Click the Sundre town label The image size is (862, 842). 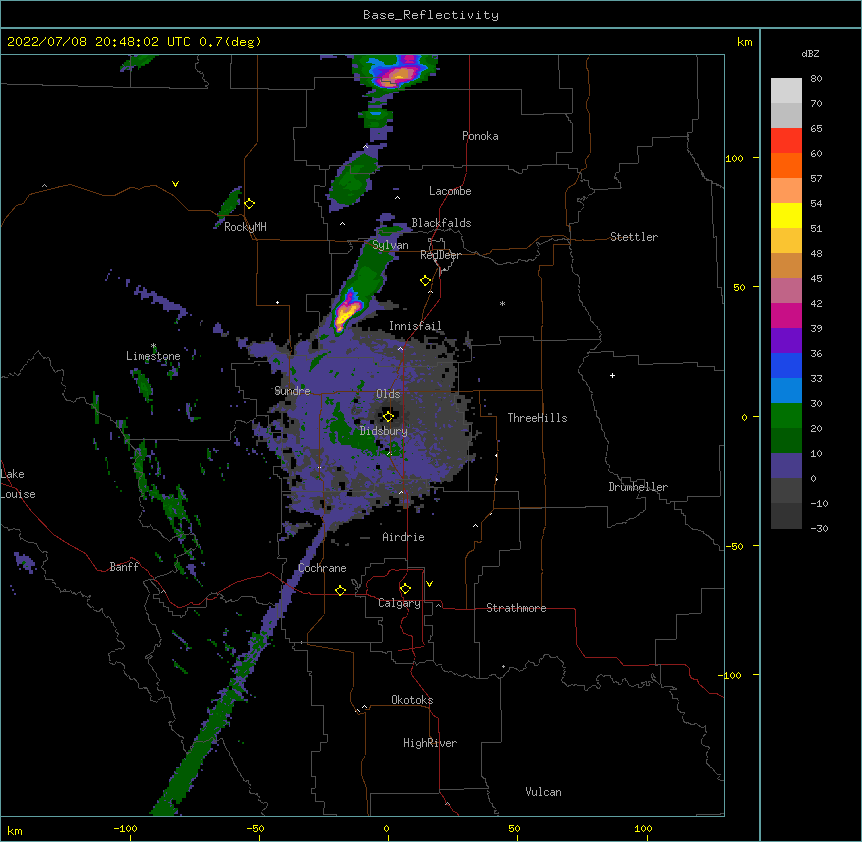coord(292,391)
